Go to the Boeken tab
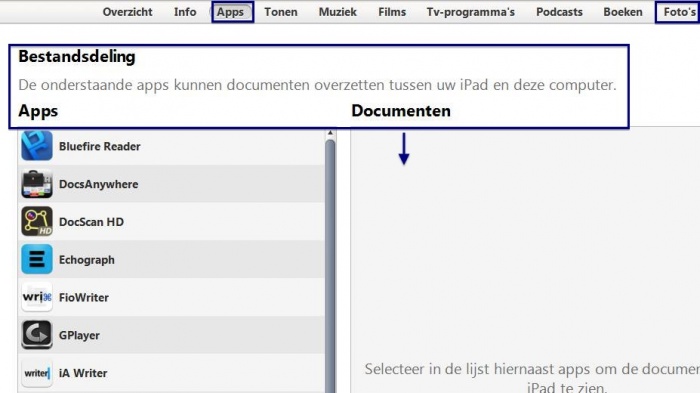The width and height of the screenshot is (700, 393). pyautogui.click(x=623, y=12)
